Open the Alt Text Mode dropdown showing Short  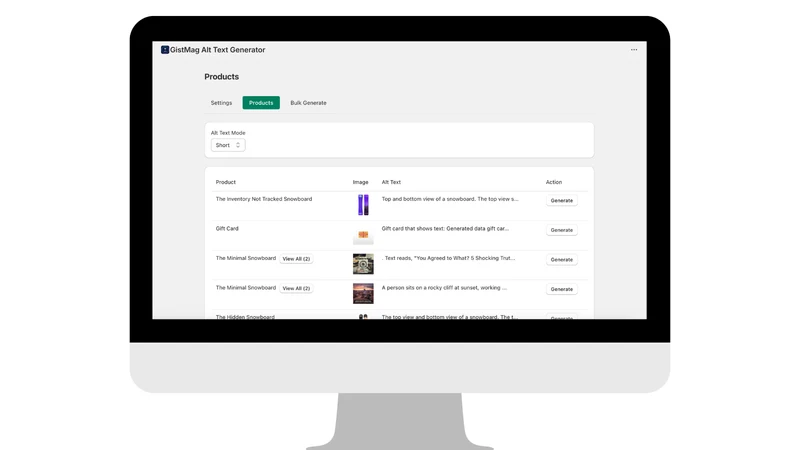point(228,145)
